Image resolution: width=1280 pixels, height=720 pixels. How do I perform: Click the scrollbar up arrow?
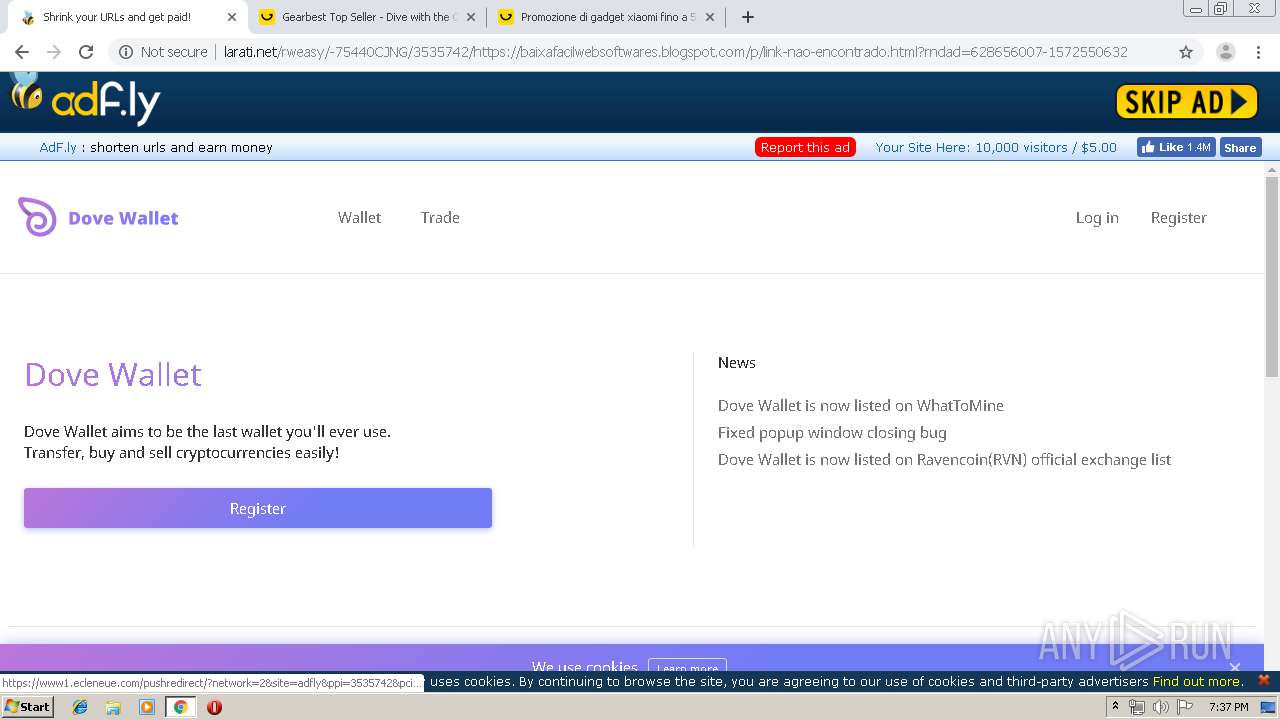(x=1272, y=169)
